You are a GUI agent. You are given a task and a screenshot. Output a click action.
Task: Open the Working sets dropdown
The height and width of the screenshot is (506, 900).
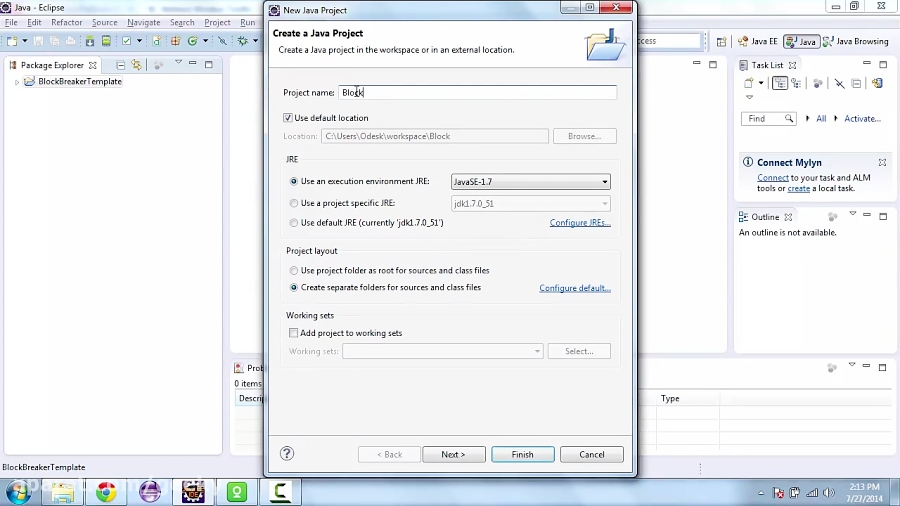tap(443, 351)
